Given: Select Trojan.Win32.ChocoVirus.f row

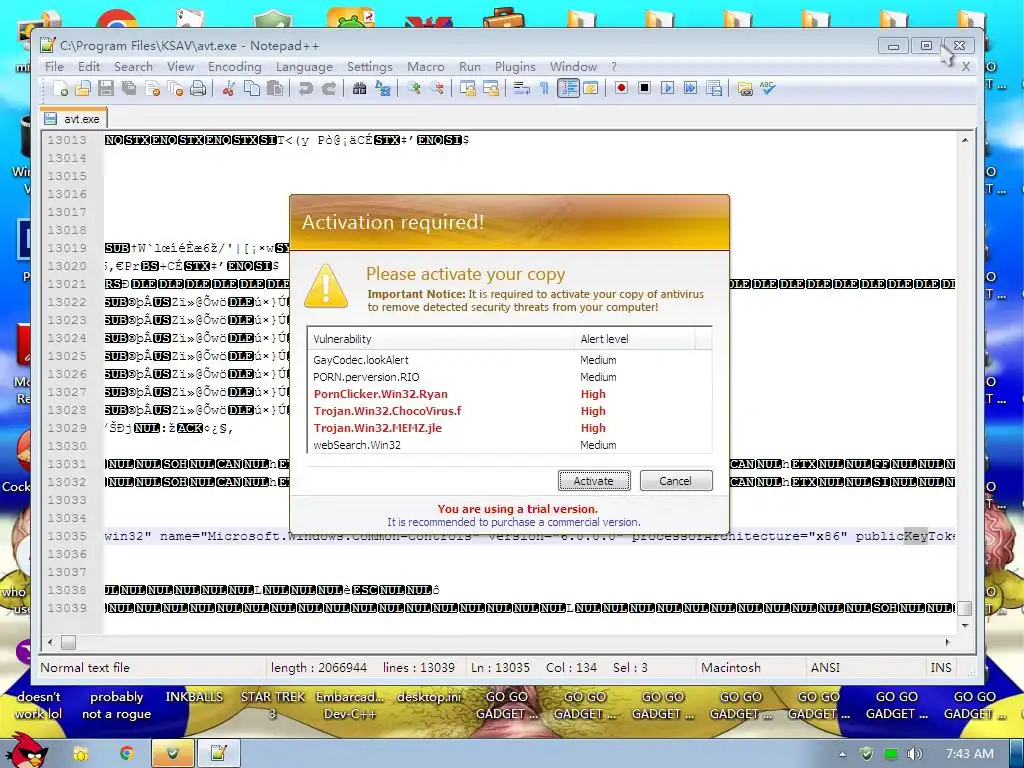Looking at the screenshot, I should [x=509, y=411].
